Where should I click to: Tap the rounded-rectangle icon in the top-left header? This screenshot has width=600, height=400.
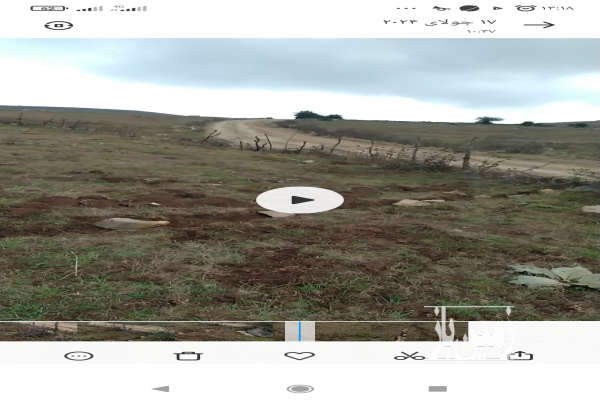(x=59, y=25)
